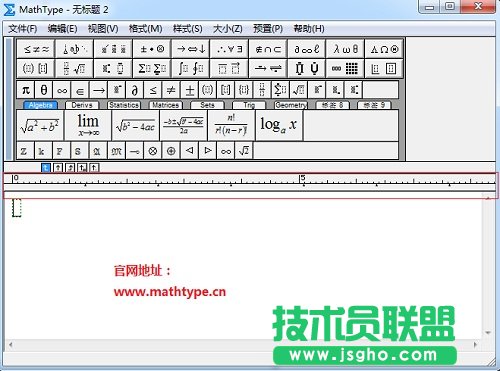Open the 格式(M) menu
Screen dimensions: 500x371
tap(146, 29)
